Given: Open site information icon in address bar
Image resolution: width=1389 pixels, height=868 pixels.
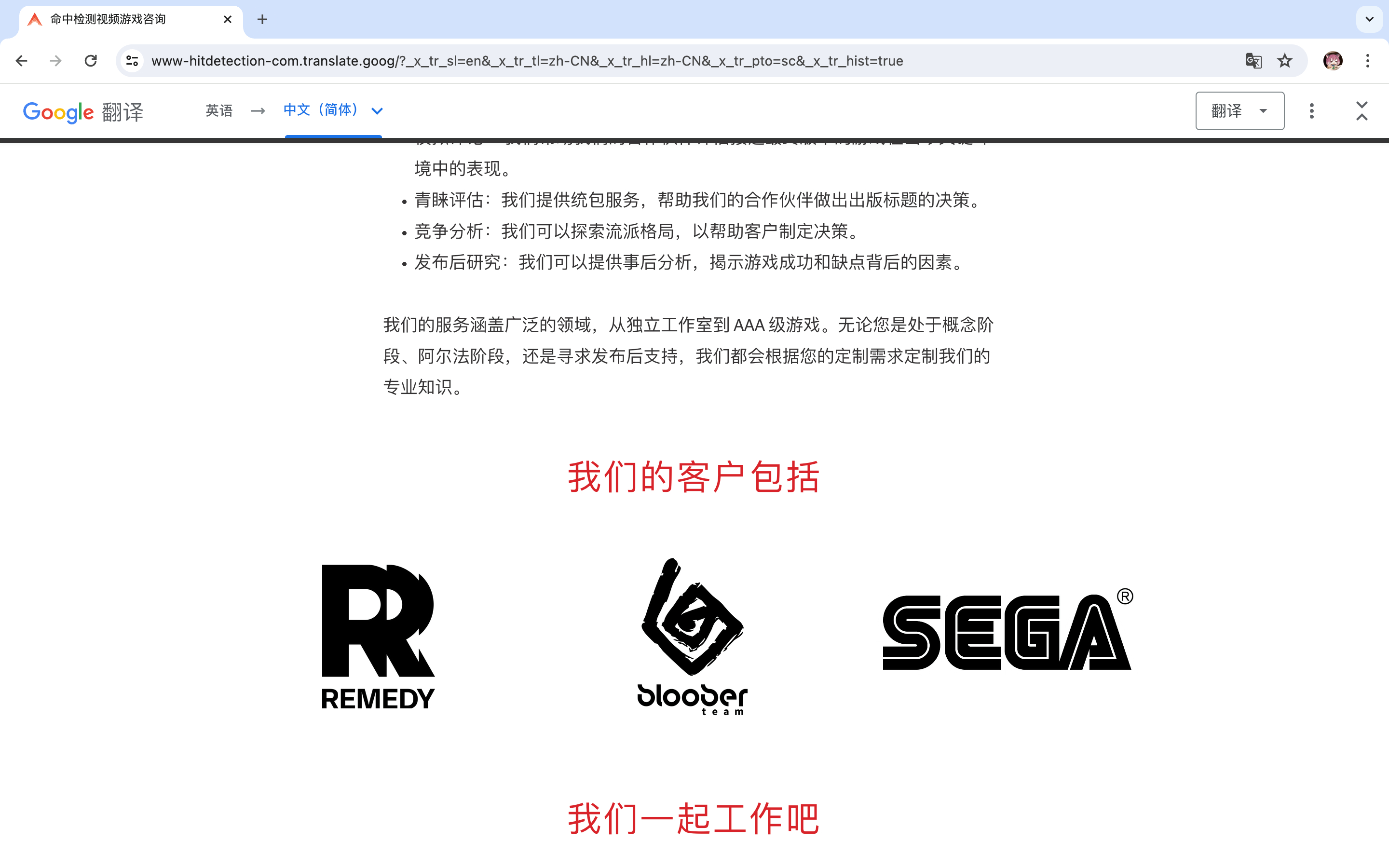Looking at the screenshot, I should click(132, 61).
